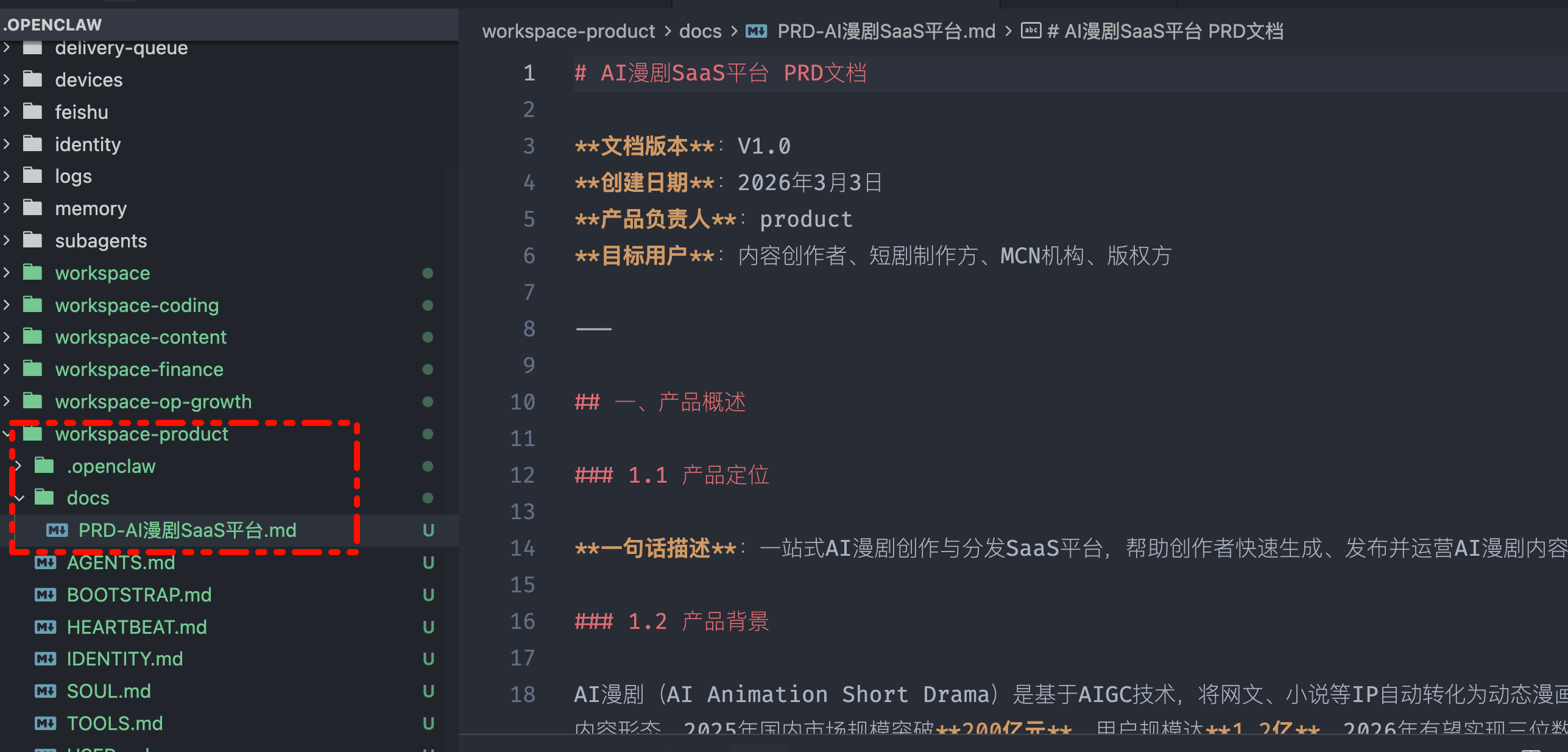1568x752 pixels.
Task: Click workspace-product in the breadcrumb
Action: pyautogui.click(x=568, y=31)
